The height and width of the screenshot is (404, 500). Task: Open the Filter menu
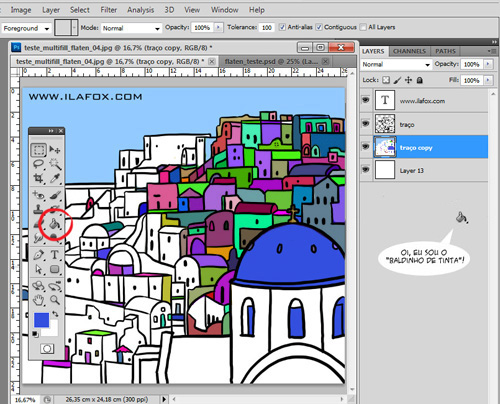(109, 10)
